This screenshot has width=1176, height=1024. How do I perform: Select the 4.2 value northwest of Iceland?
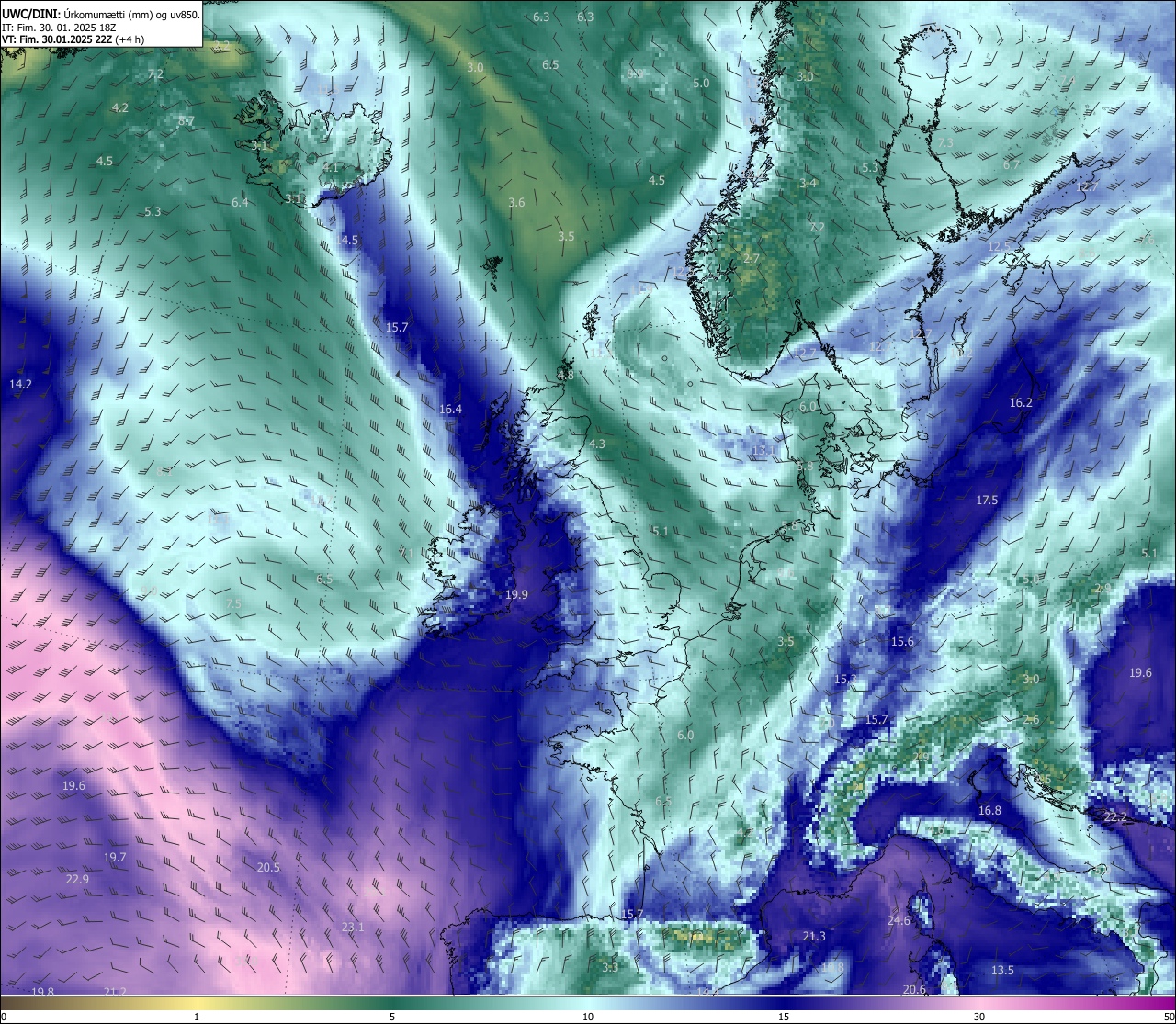tap(119, 107)
